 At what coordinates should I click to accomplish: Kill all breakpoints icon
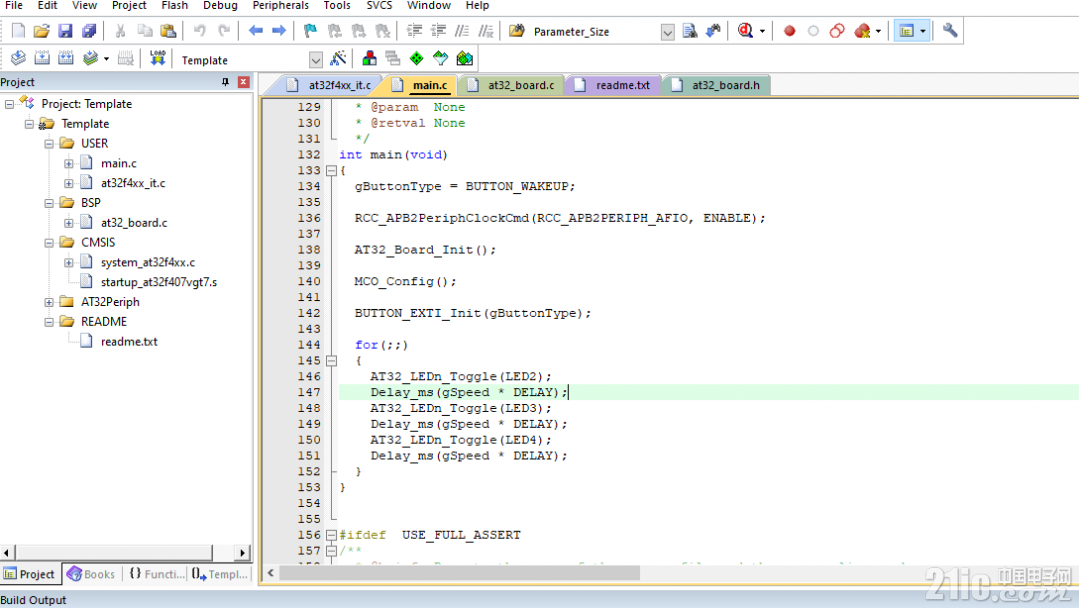(x=862, y=31)
